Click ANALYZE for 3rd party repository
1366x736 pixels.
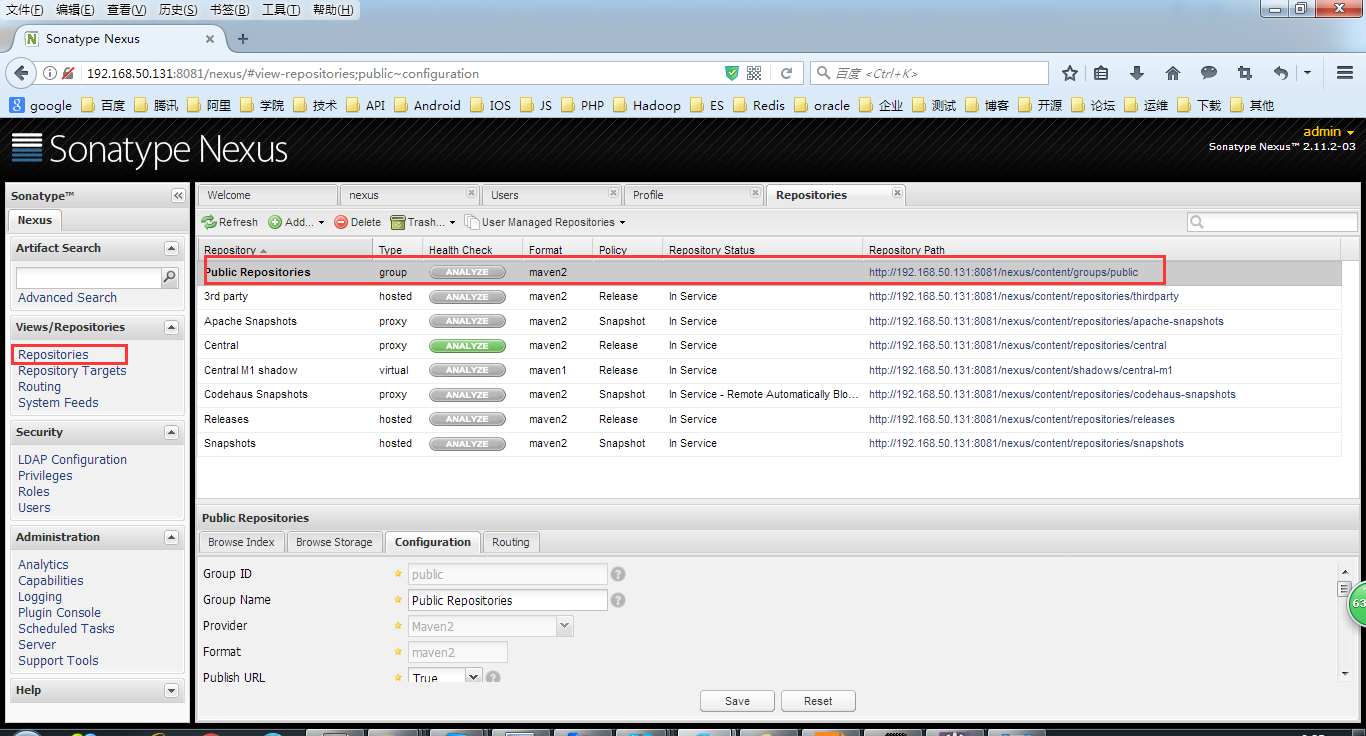coord(467,297)
